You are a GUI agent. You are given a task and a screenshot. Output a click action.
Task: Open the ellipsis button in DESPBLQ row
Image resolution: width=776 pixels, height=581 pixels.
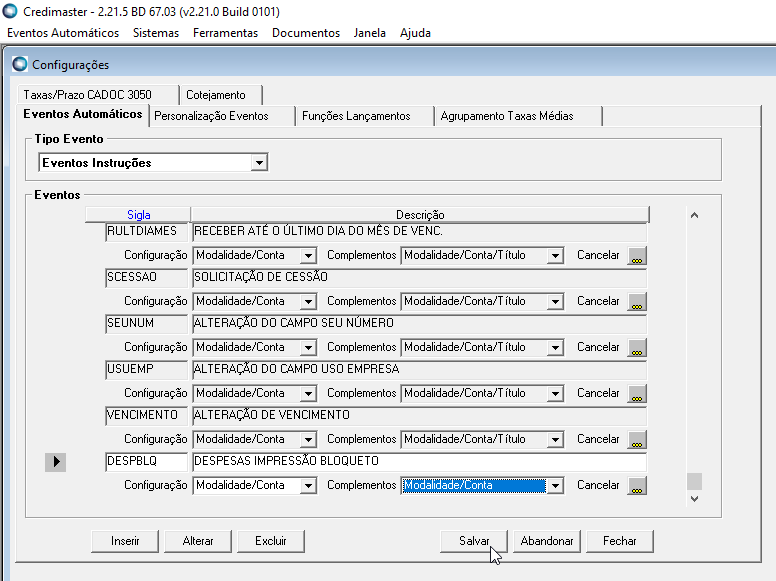pos(637,485)
